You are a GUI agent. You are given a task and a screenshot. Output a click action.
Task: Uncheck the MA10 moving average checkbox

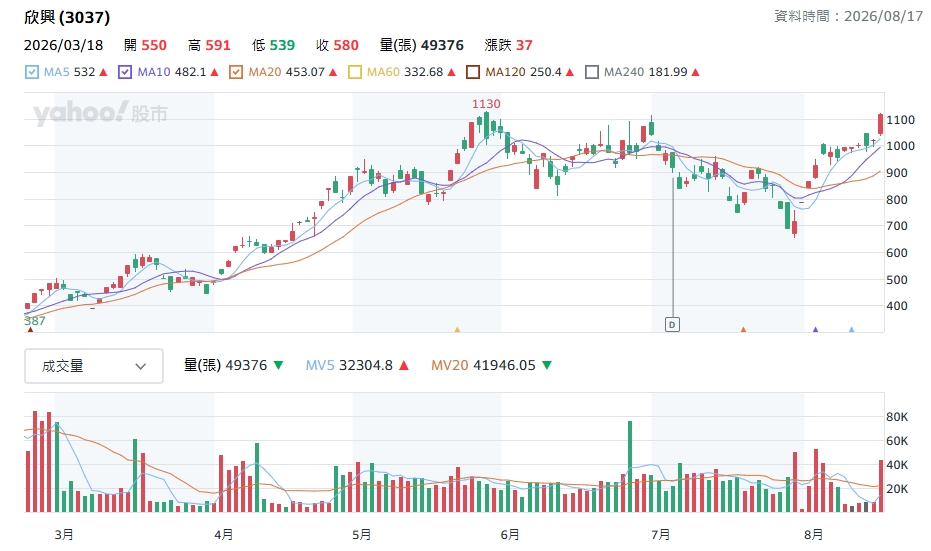[x=125, y=72]
